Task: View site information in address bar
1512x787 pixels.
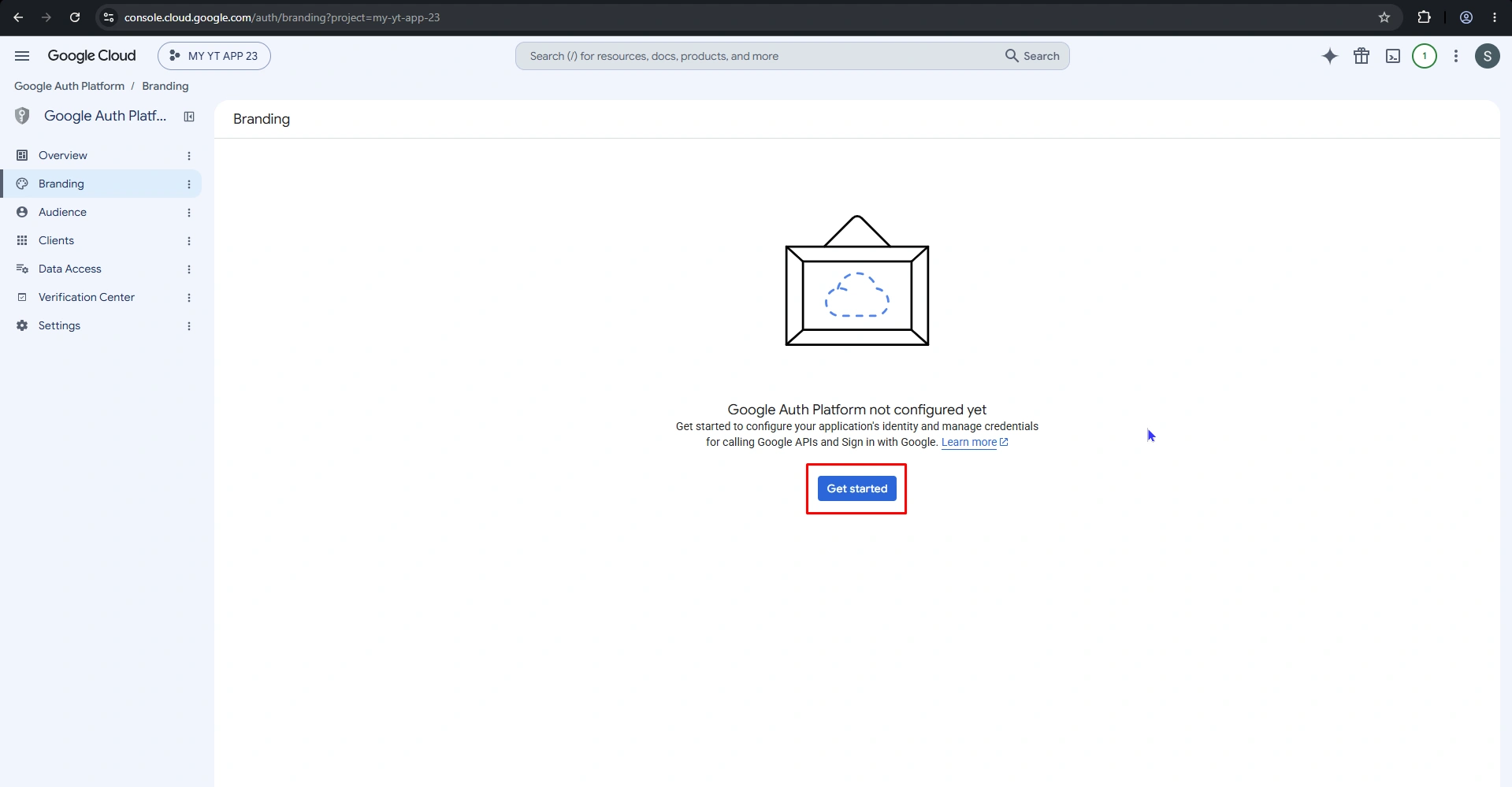Action: click(x=109, y=17)
